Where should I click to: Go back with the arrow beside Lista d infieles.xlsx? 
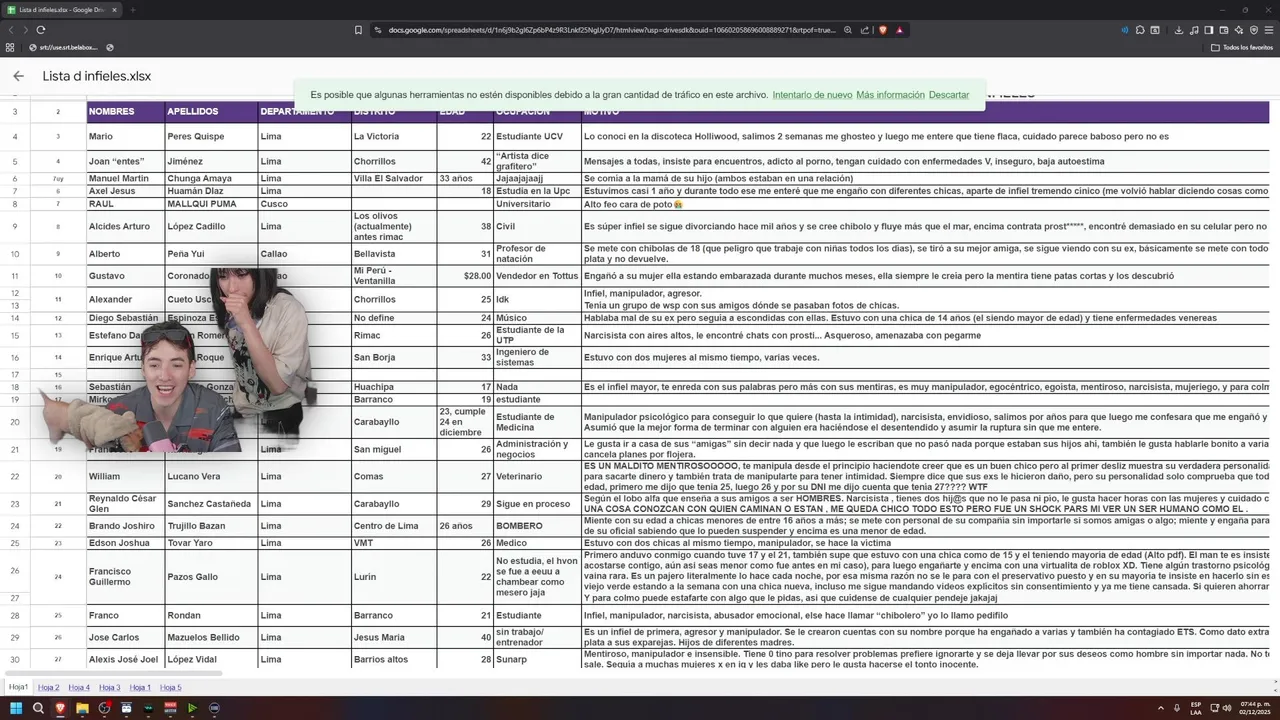[x=18, y=76]
